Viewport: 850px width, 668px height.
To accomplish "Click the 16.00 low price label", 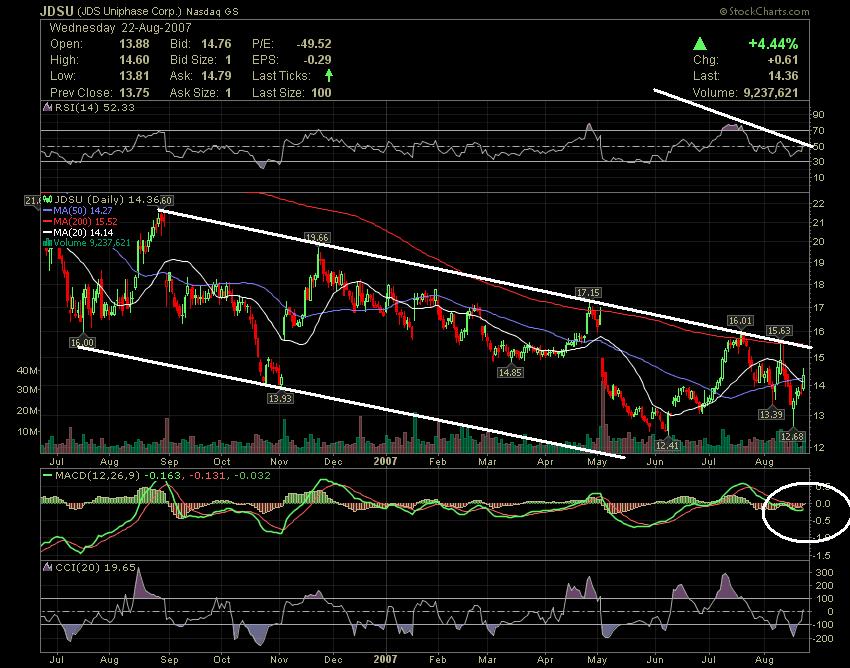I will point(82,342).
